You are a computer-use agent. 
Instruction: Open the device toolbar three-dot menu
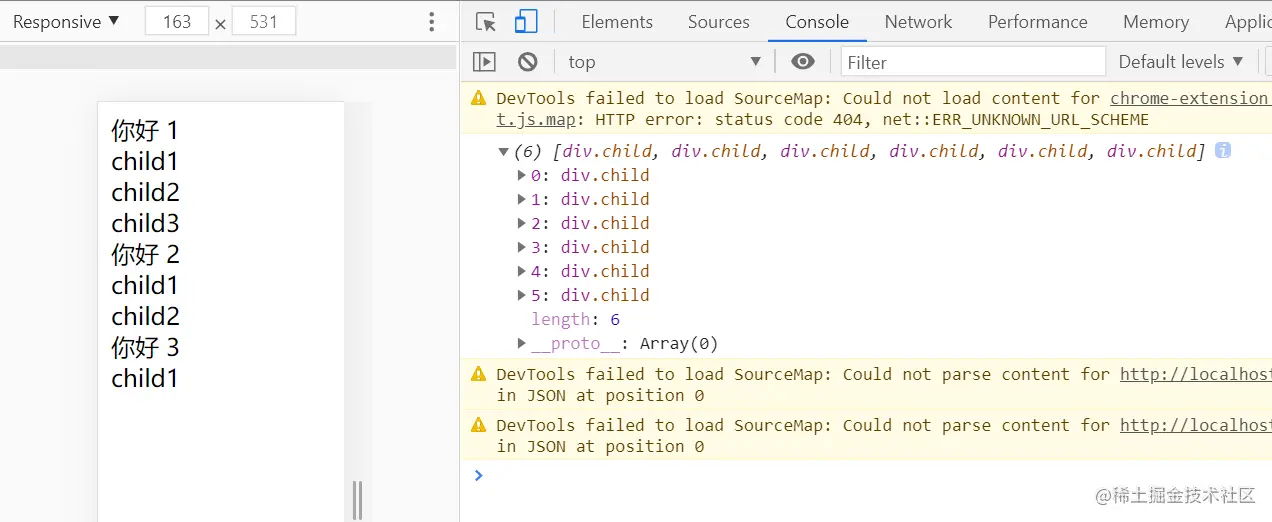pos(432,22)
